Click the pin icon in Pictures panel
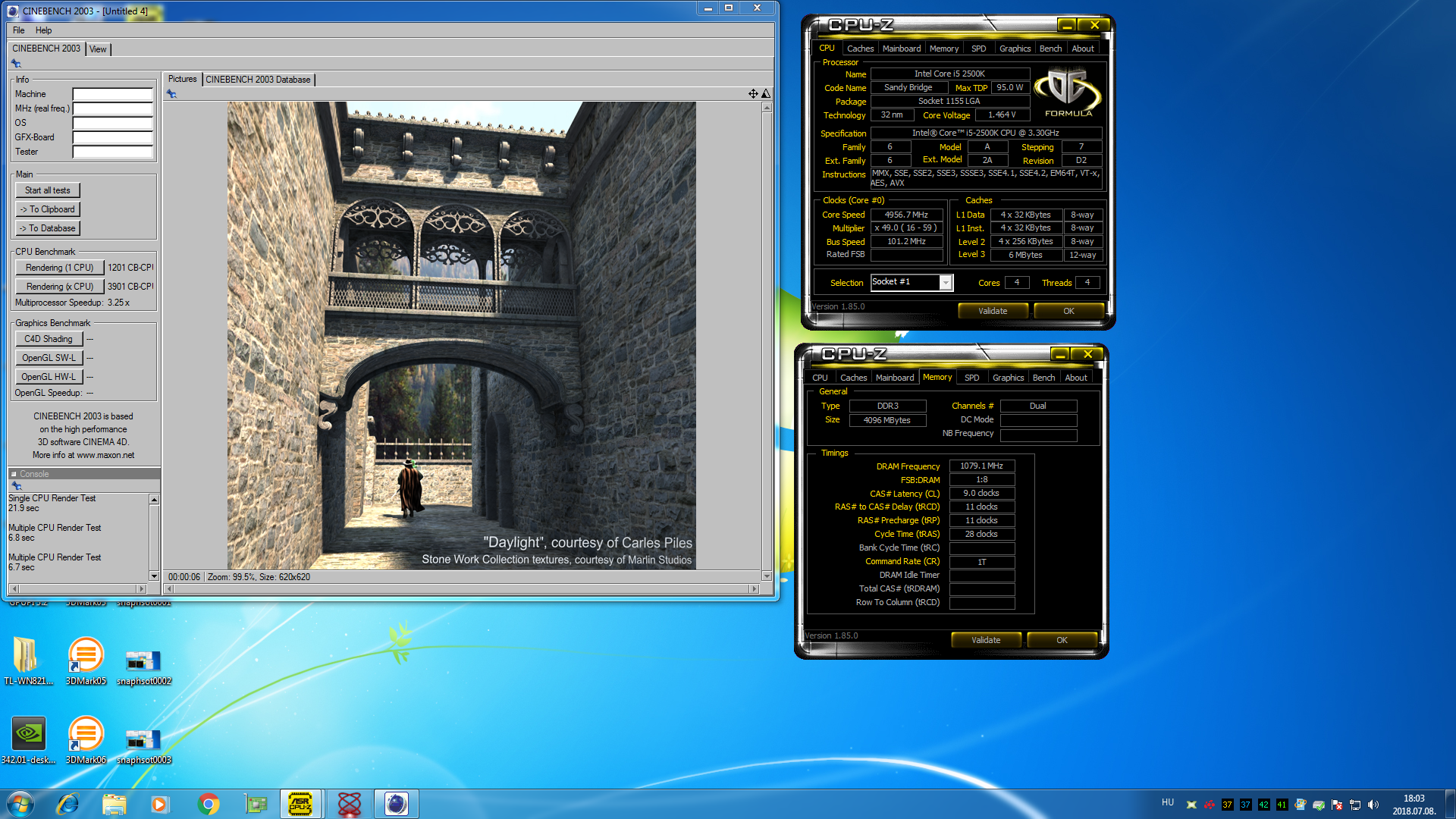The width and height of the screenshot is (1456, 819). [x=171, y=94]
